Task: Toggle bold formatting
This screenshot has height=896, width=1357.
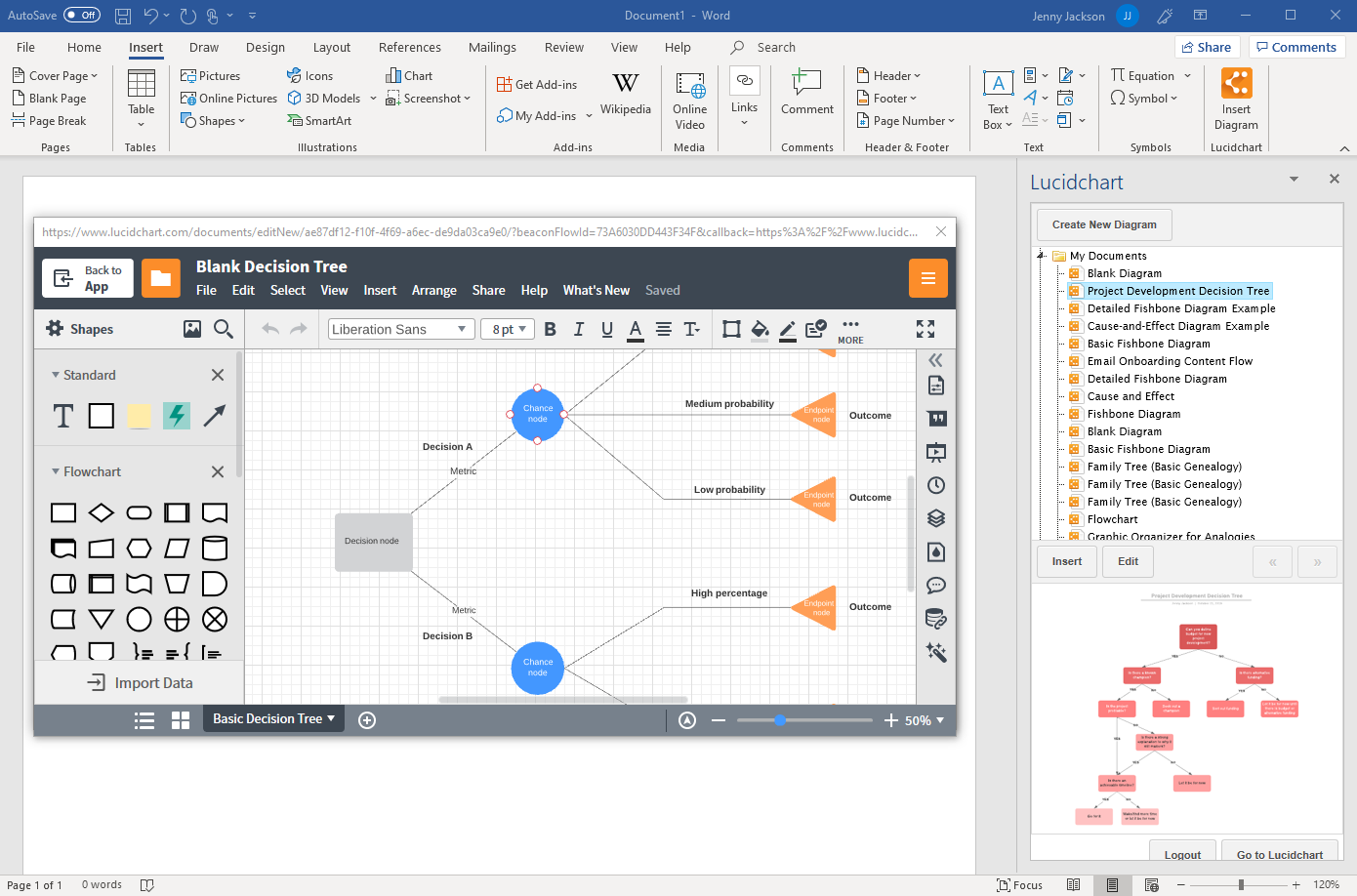Action: [x=550, y=329]
